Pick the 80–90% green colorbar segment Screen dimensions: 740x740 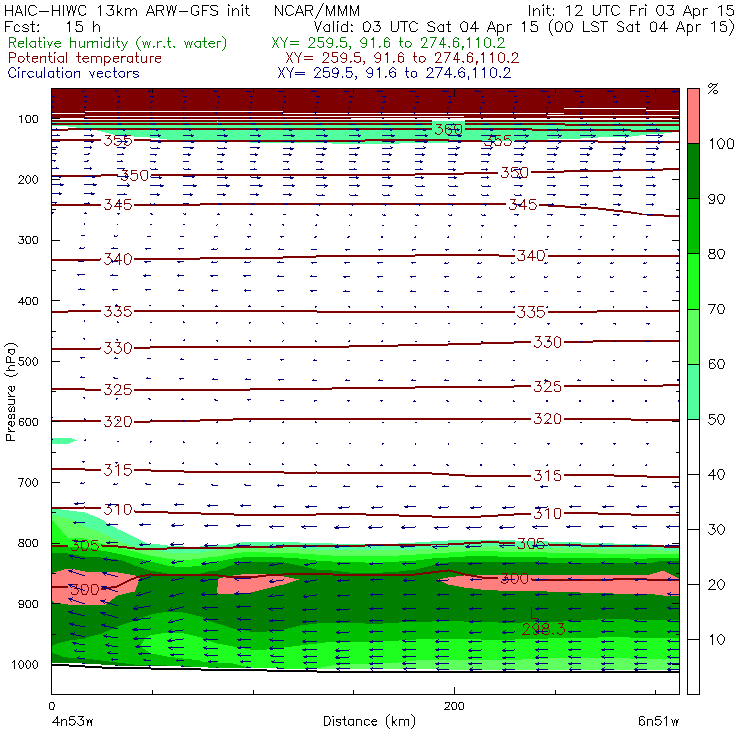point(693,226)
